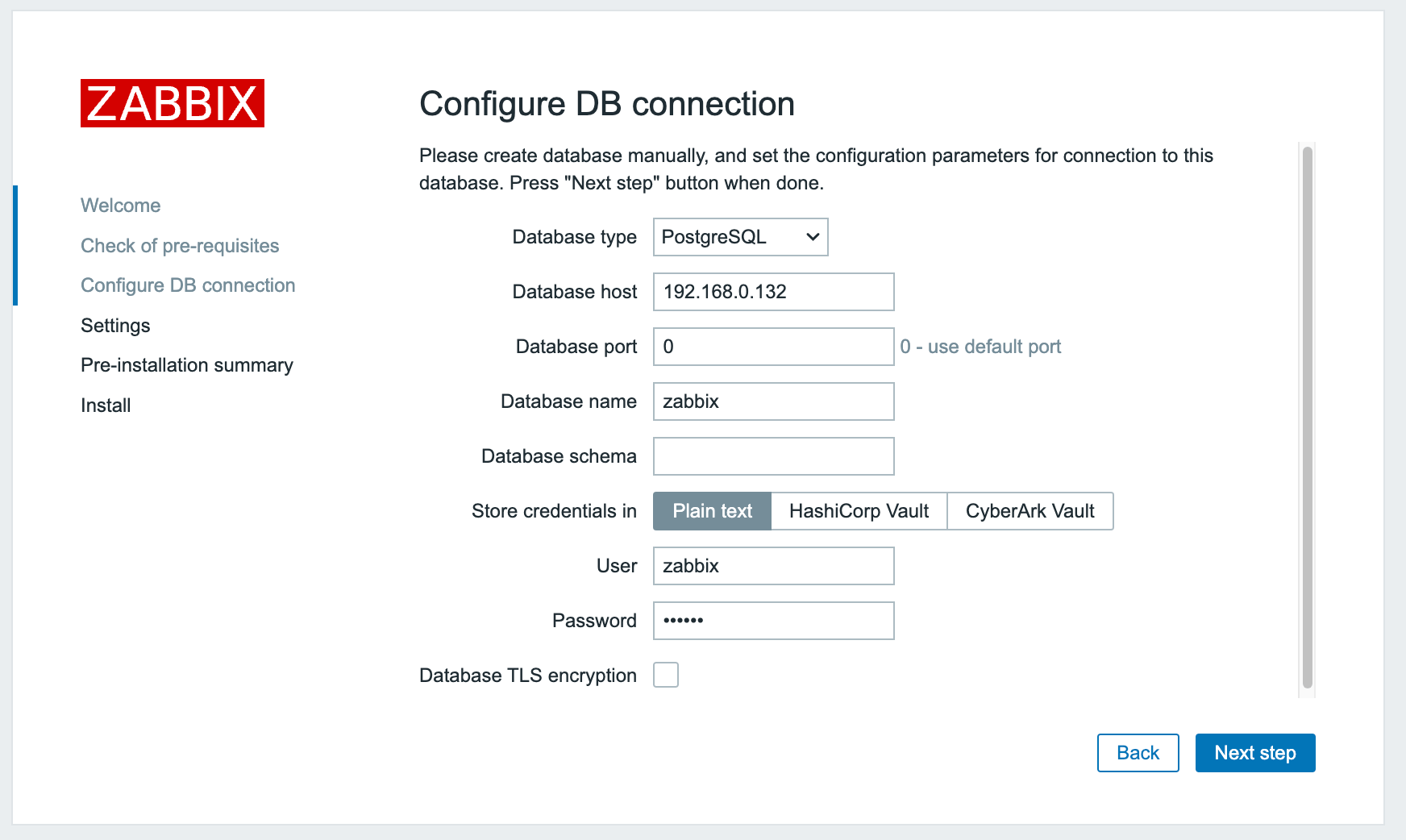This screenshot has height=840, width=1406.
Task: Click the Database host field
Action: click(x=773, y=292)
